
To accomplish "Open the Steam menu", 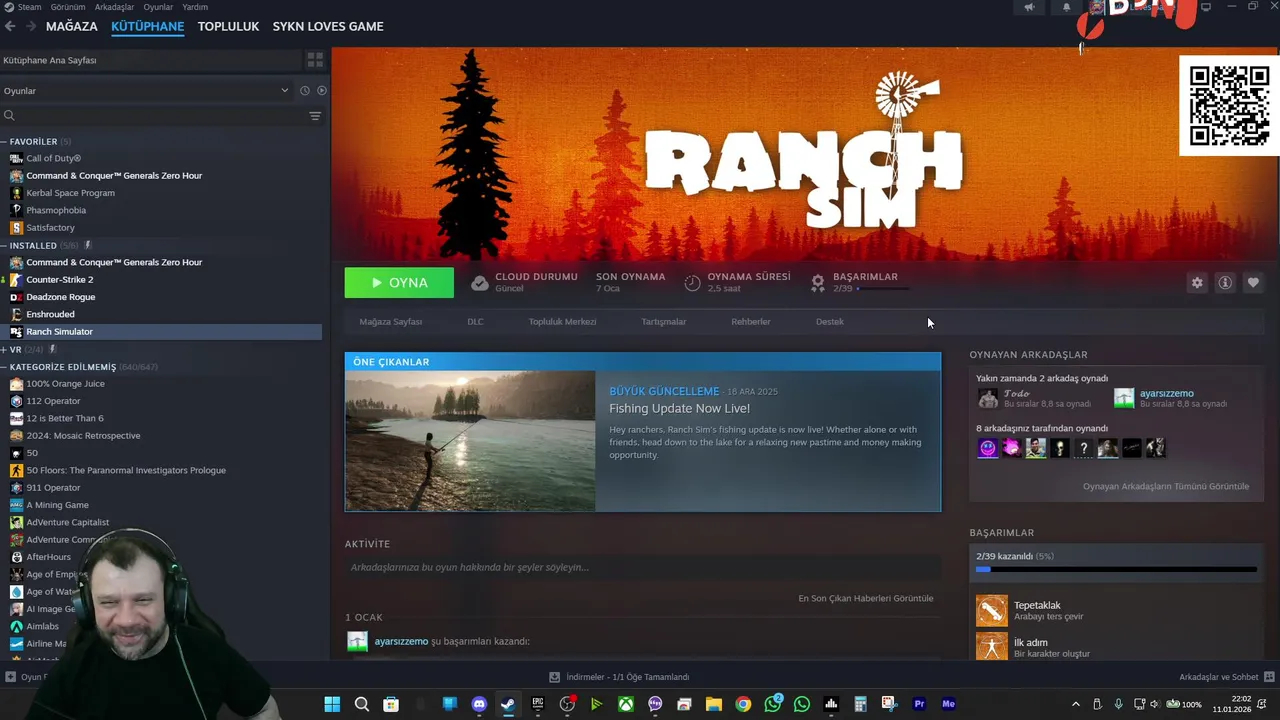I will (x=29, y=7).
